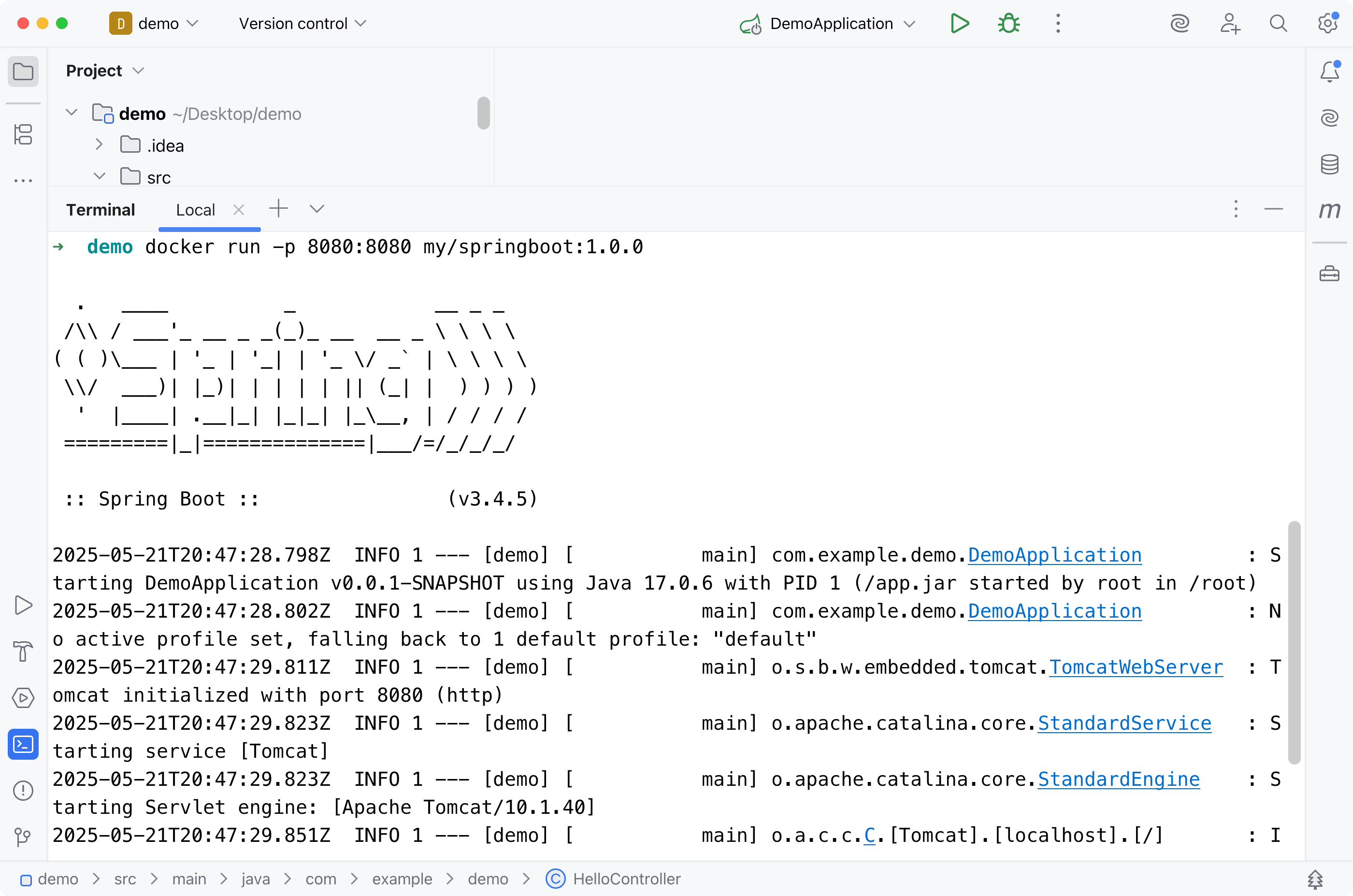Open the Version control dropdown
Viewport: 1353px width, 896px height.
(x=302, y=23)
